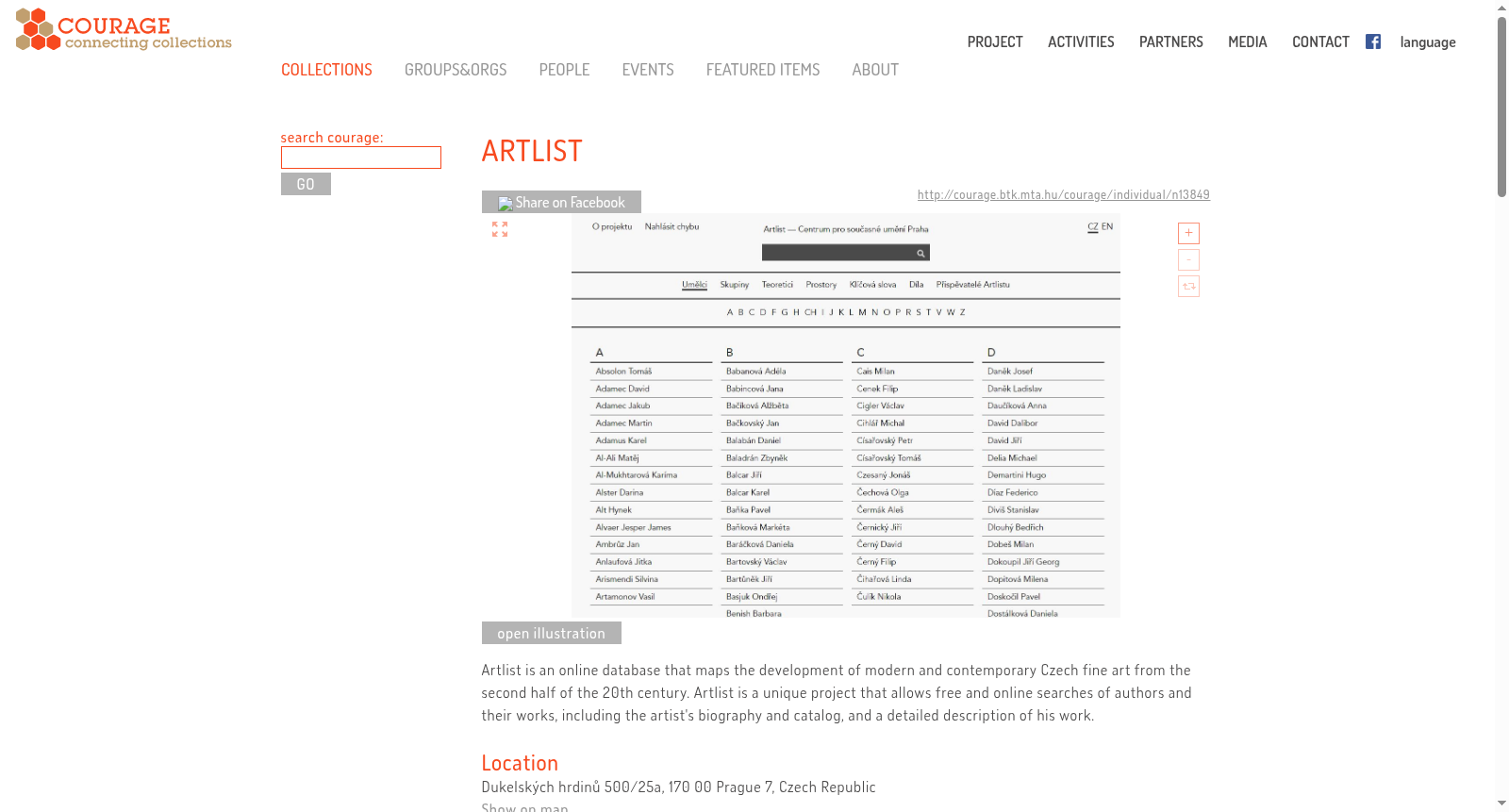This screenshot has height=812, width=1509.
Task: Go to the FEATURED ITEMS section
Action: click(x=763, y=70)
